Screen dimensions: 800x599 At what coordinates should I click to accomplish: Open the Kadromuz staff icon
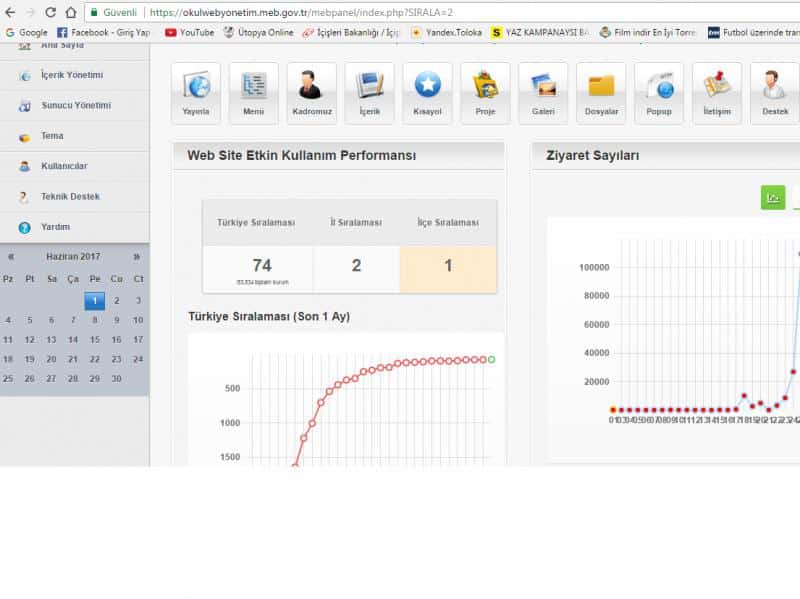pyautogui.click(x=312, y=92)
